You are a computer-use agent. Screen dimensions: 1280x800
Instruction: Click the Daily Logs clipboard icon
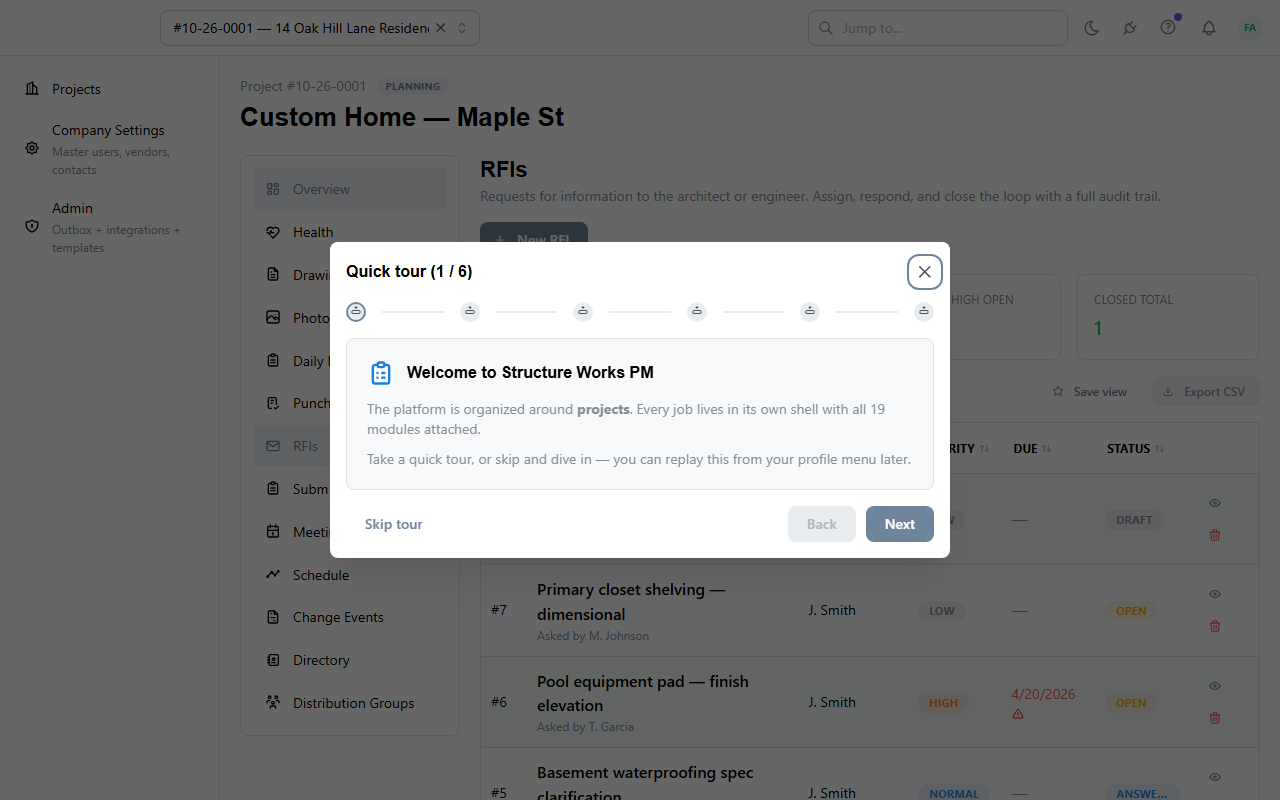pos(273,360)
